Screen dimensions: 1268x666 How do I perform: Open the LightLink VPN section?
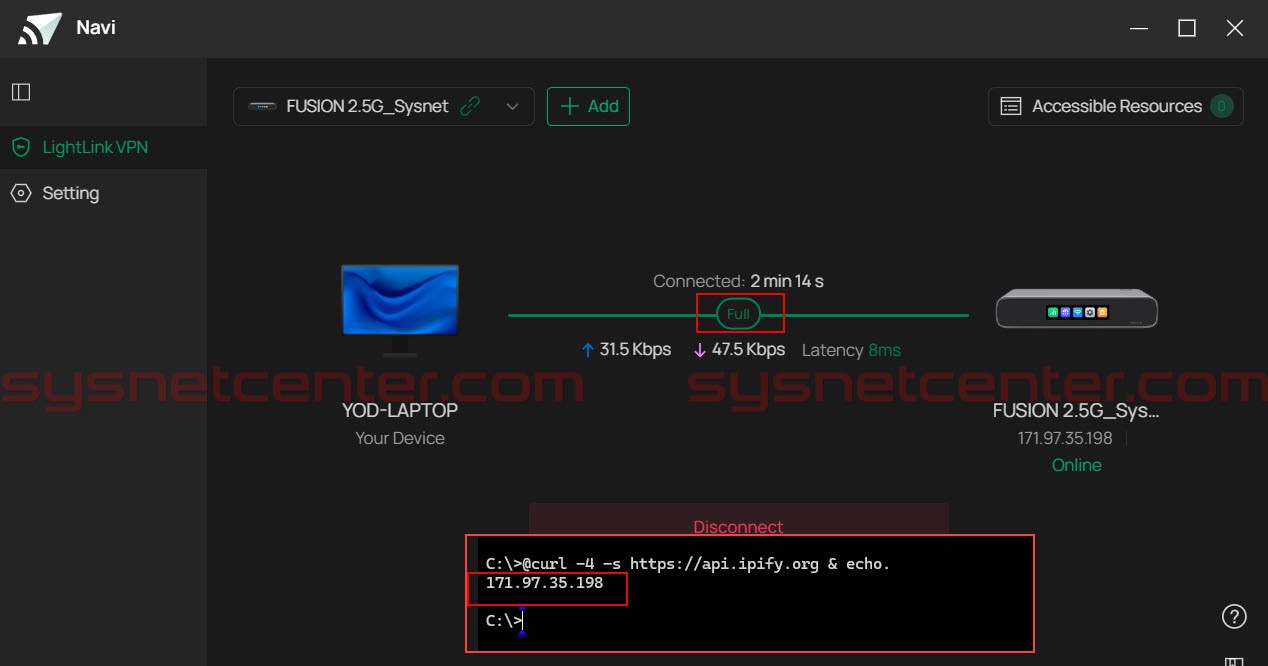tap(103, 147)
